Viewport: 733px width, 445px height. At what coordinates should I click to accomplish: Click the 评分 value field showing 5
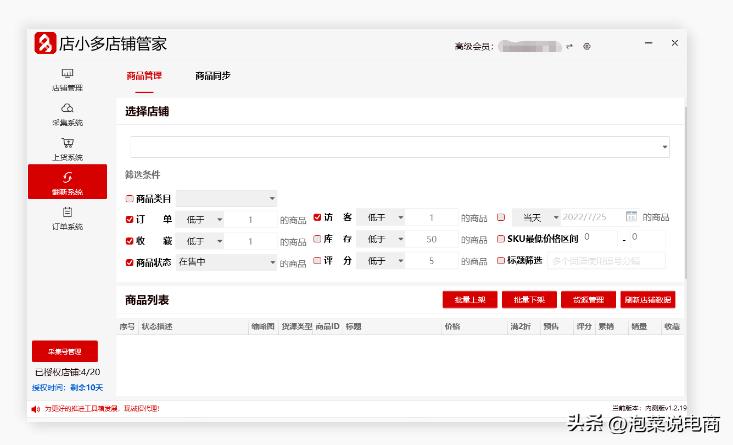coord(431,260)
